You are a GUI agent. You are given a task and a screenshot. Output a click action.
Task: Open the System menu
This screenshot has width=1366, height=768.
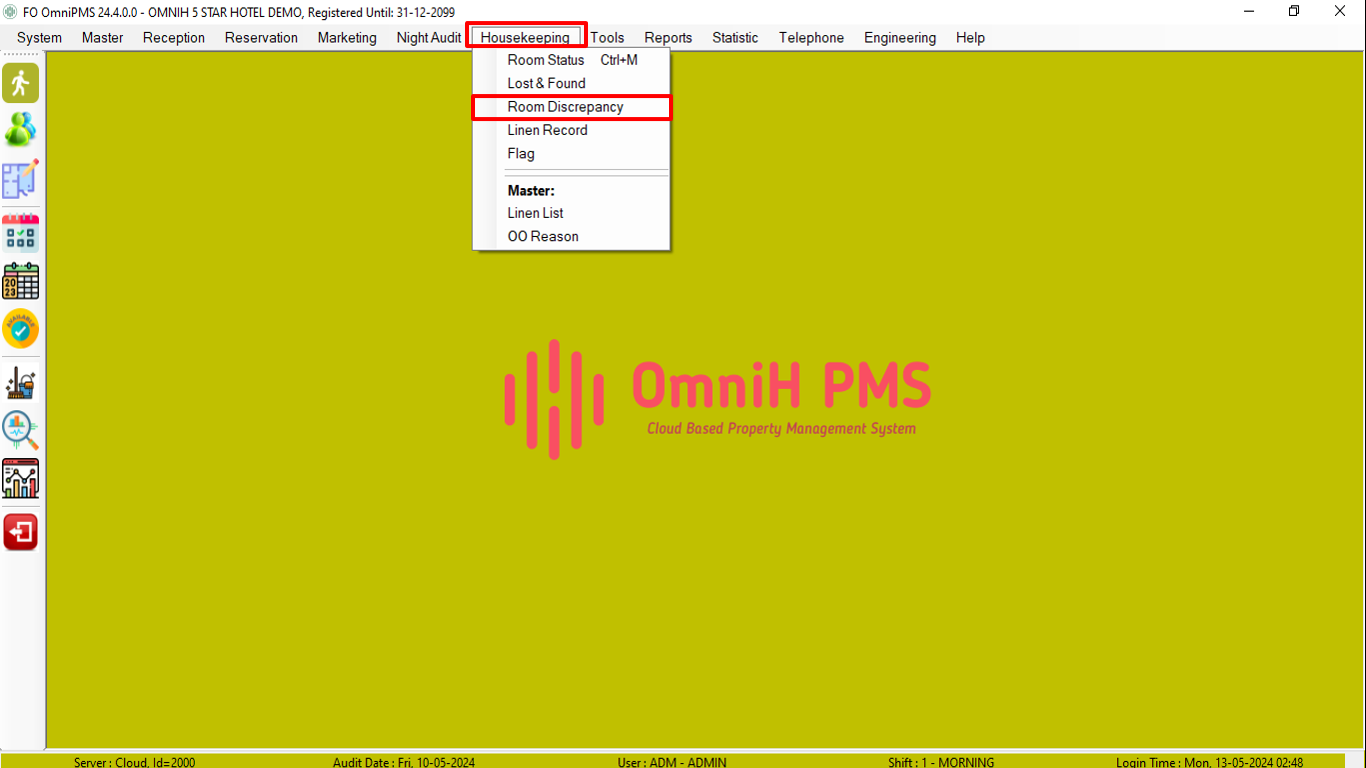click(x=39, y=38)
